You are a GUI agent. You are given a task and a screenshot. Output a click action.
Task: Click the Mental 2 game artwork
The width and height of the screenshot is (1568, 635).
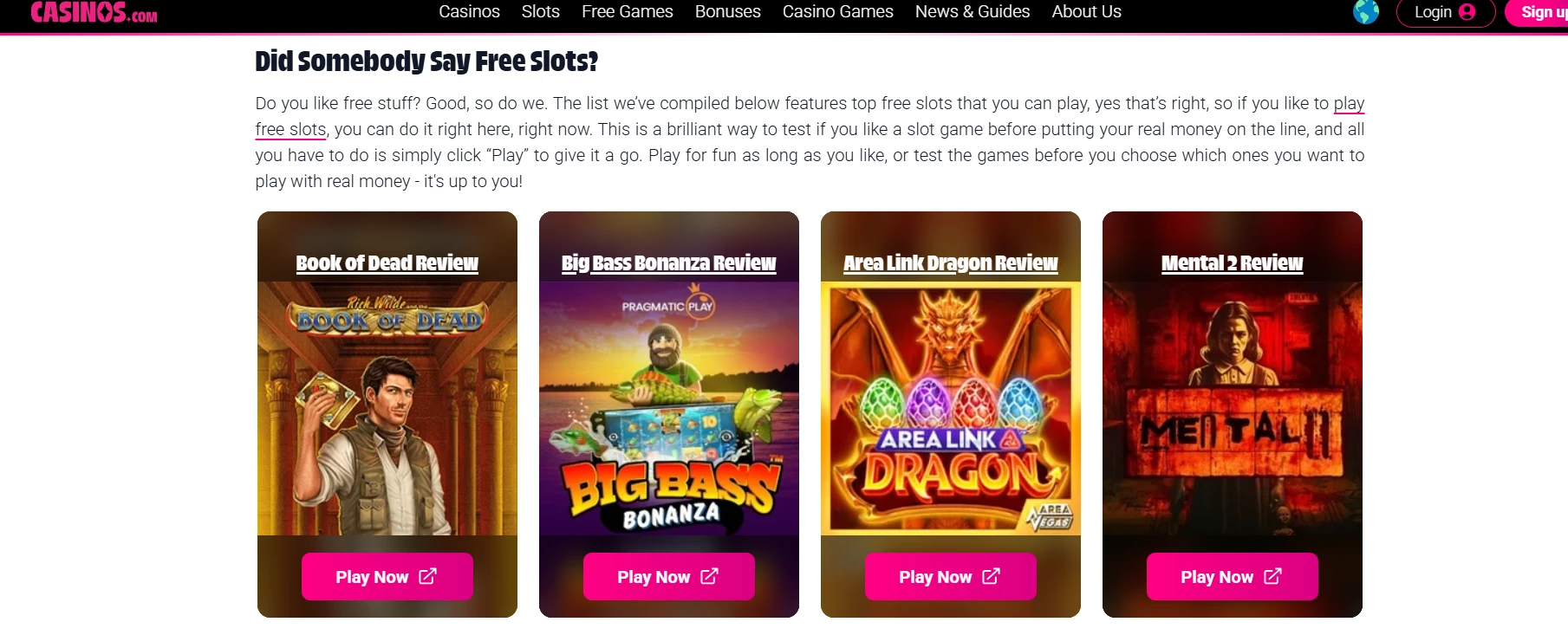coord(1233,408)
